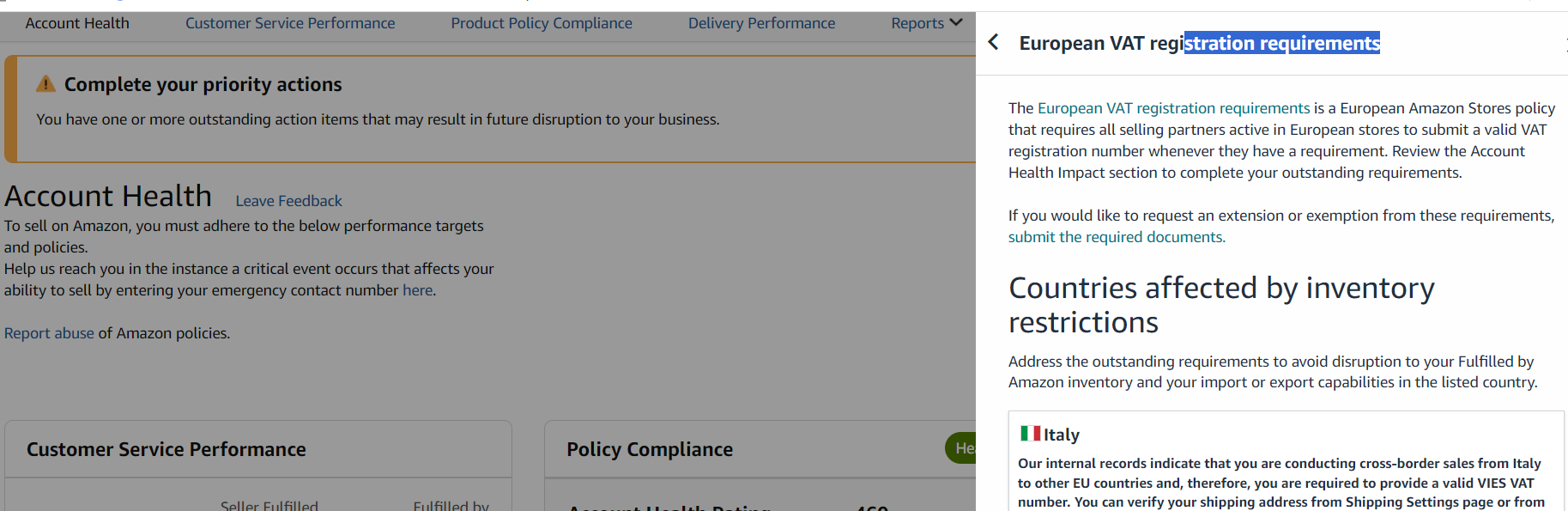Click the 'Complete your priority actions' heading
The width and height of the screenshot is (1568, 511).
click(203, 84)
